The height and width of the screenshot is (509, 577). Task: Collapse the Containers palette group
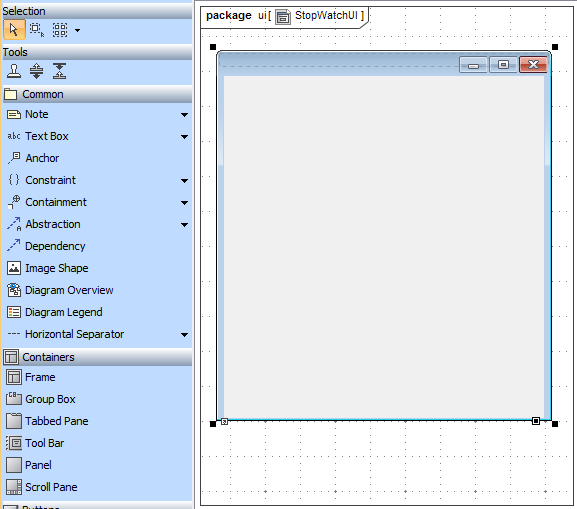click(x=97, y=357)
